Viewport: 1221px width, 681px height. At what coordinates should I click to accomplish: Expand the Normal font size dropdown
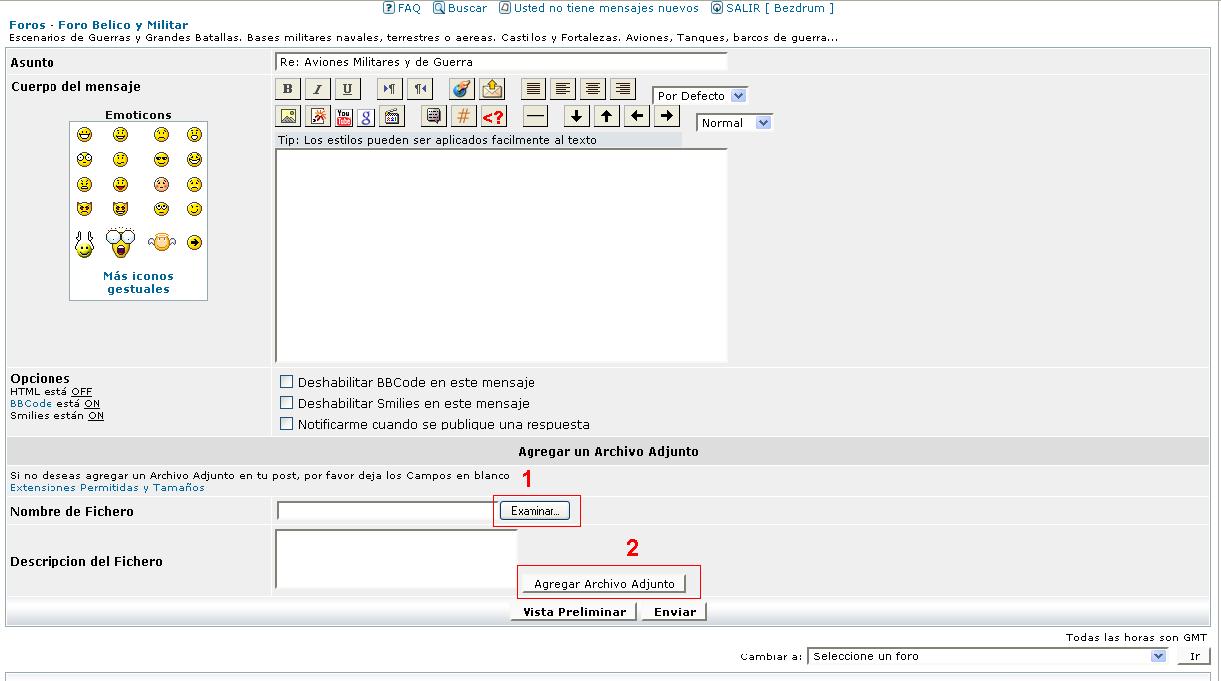tap(735, 123)
